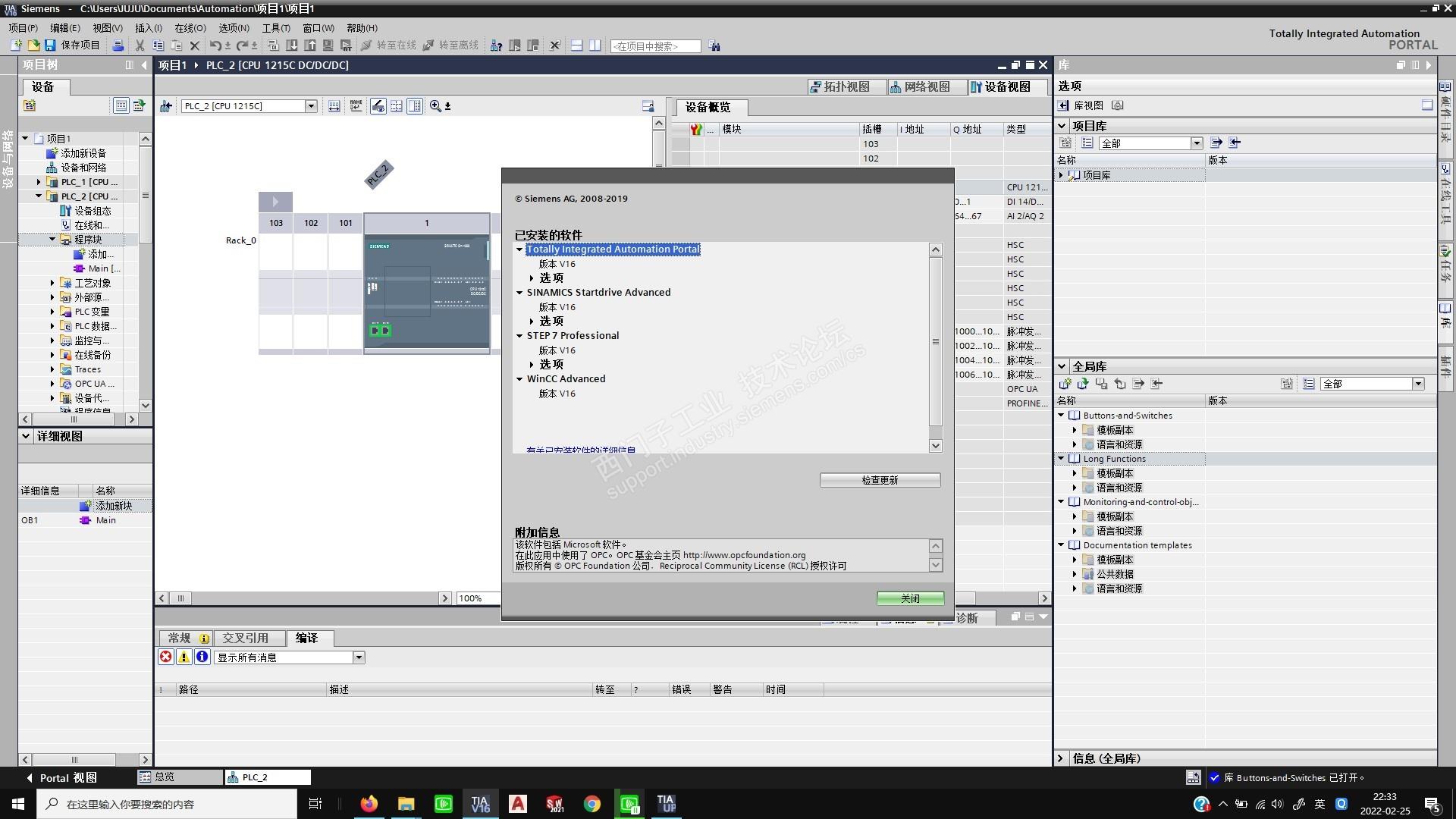Viewport: 1456px width, 819px height.
Task: Click the print icon in toolbar
Action: tap(118, 45)
